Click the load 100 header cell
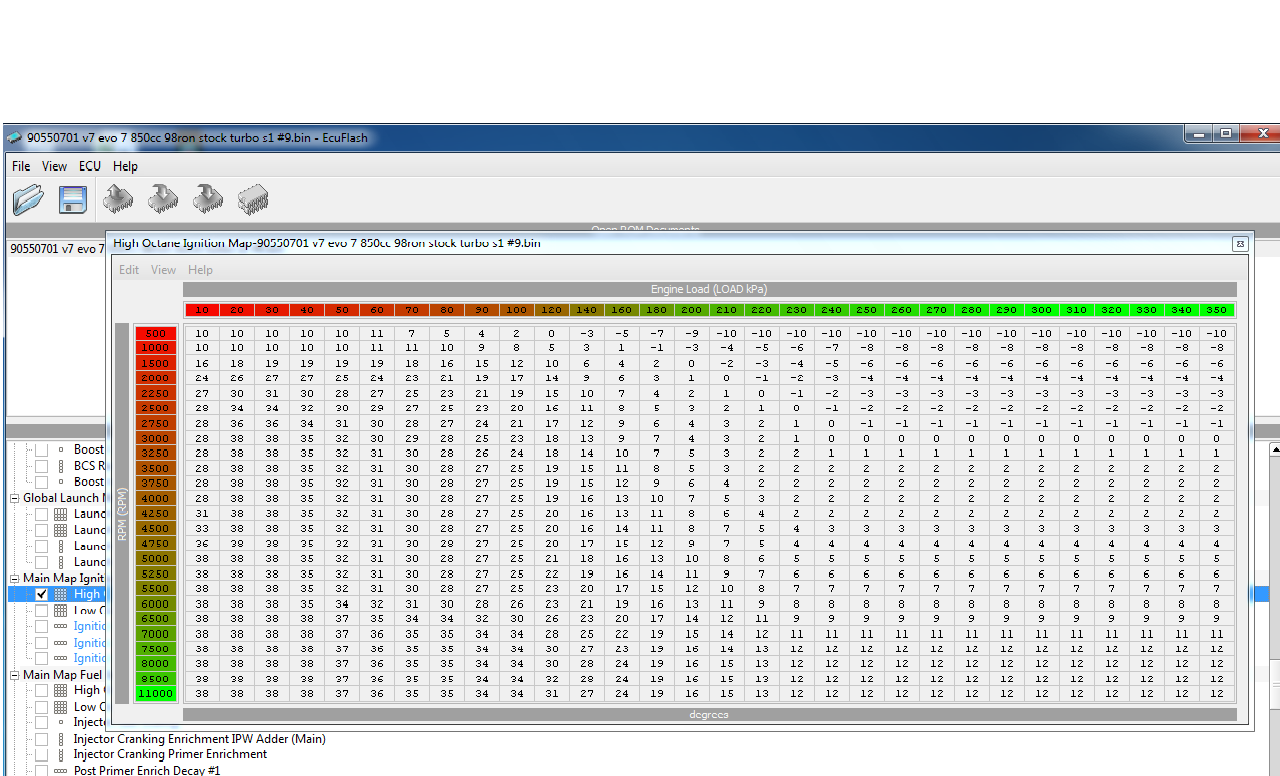1280x776 pixels. tap(516, 310)
